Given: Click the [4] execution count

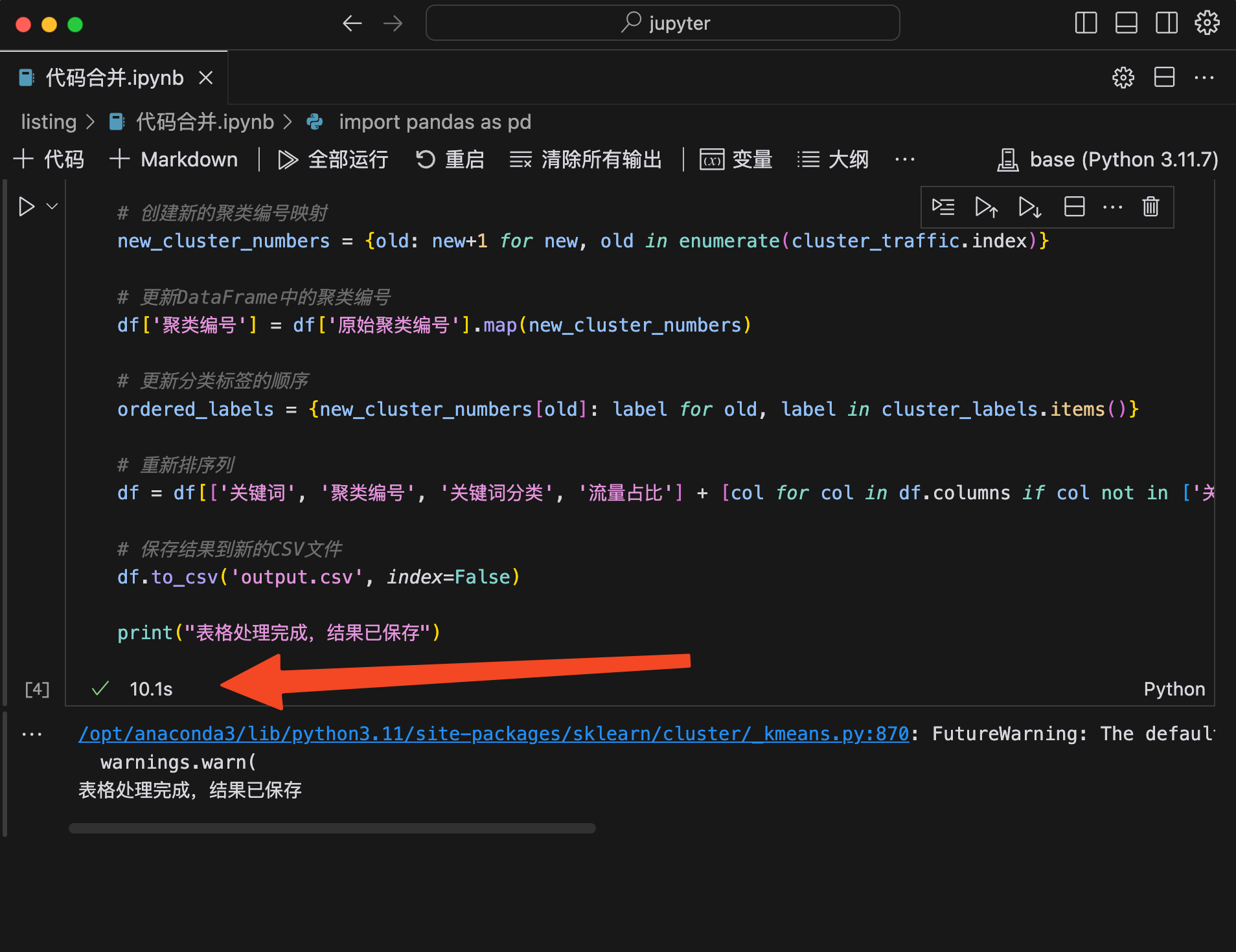Looking at the screenshot, I should (37, 689).
